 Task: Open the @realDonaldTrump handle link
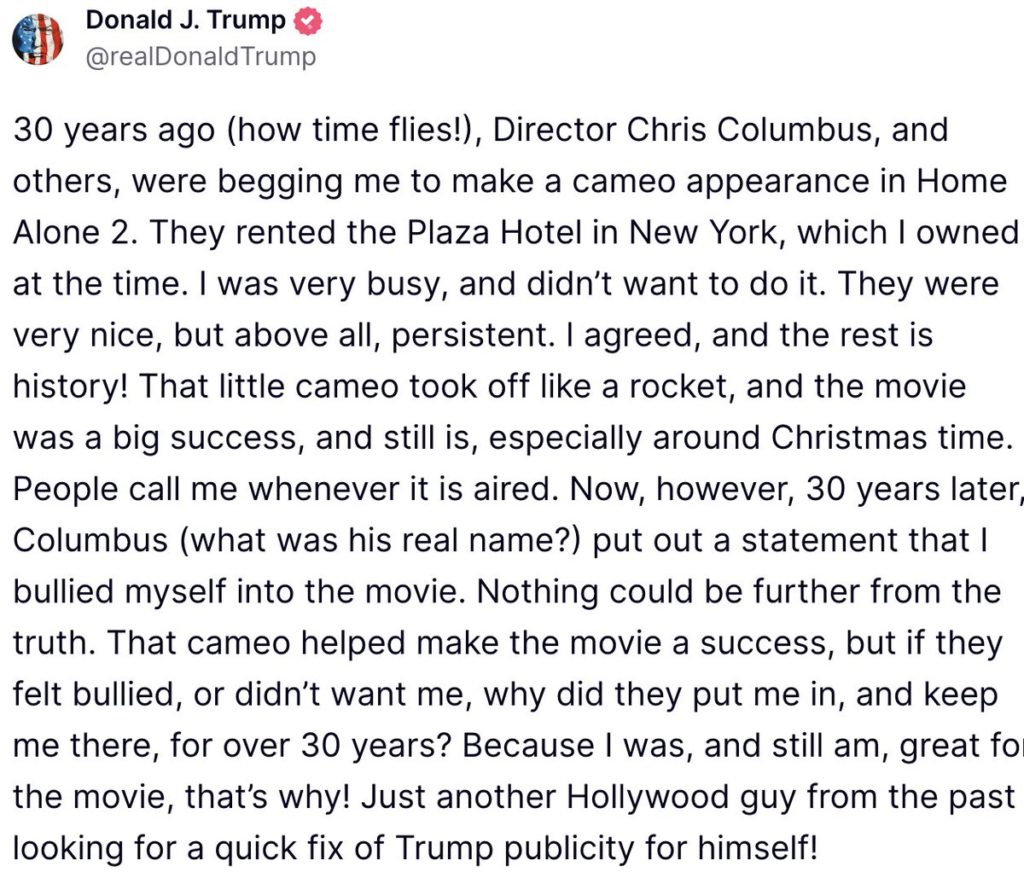coord(201,57)
